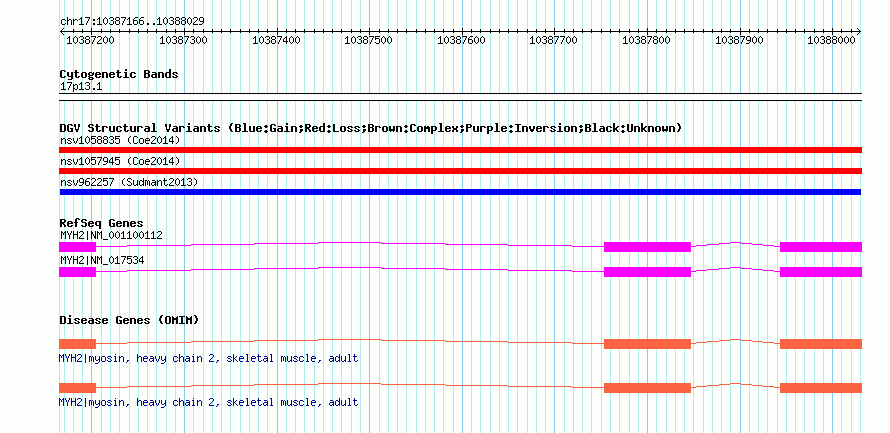Click ruler tick label 10388000

pos(831,40)
